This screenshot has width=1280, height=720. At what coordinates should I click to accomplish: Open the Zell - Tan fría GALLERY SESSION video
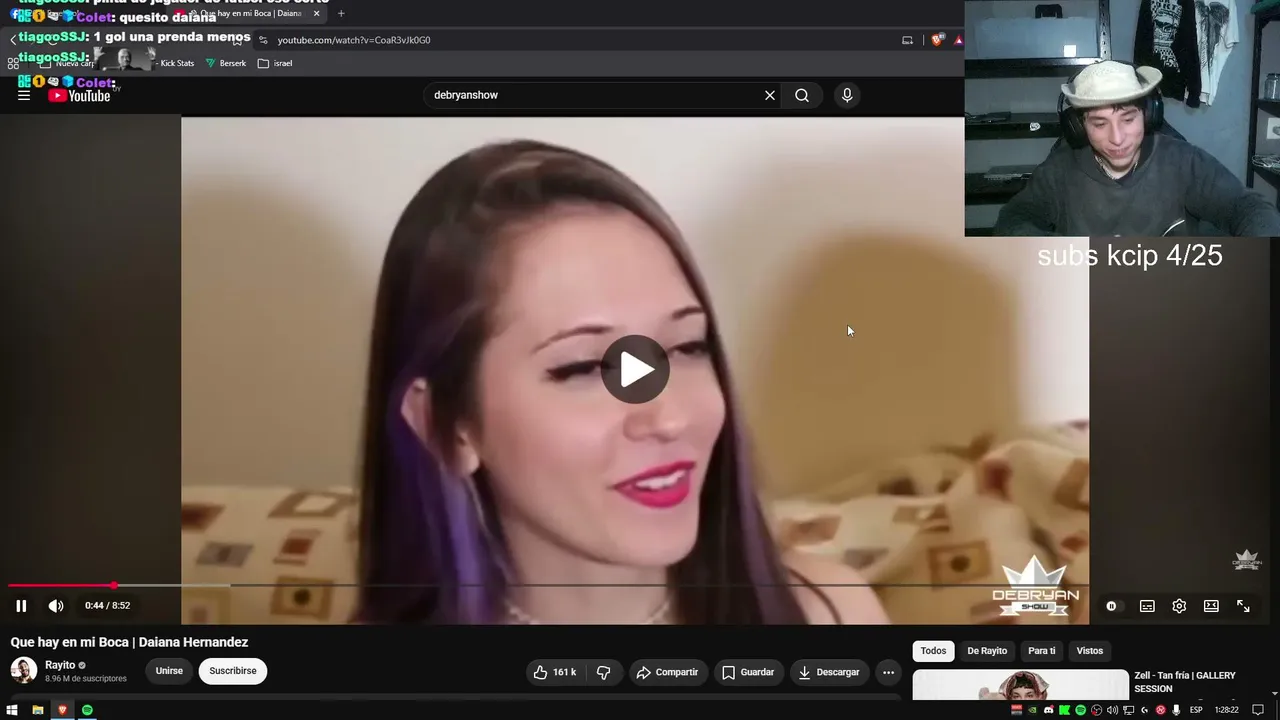coord(1185,682)
